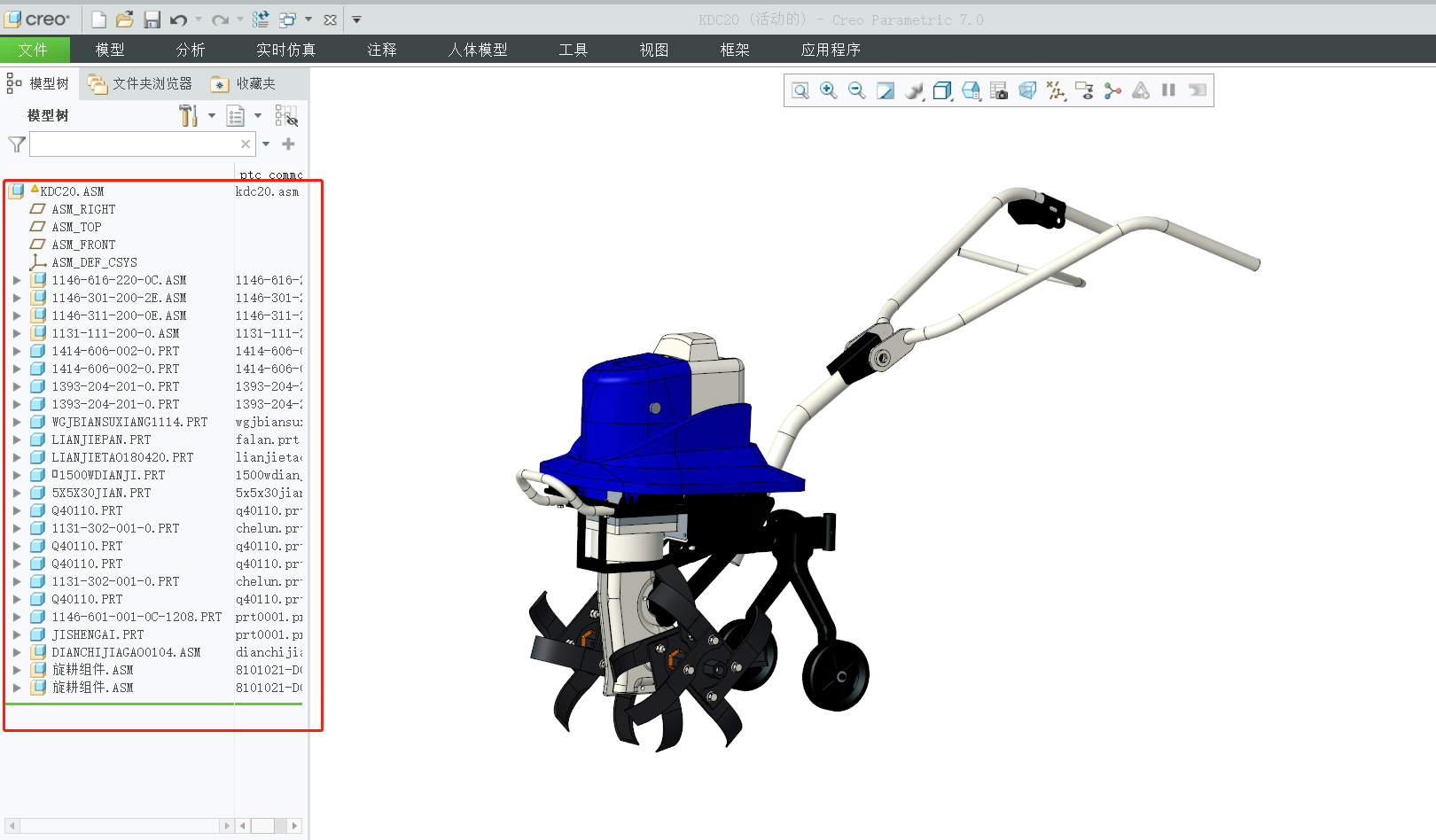Switch to the 实时仿真 ribbon tab

coord(286,50)
